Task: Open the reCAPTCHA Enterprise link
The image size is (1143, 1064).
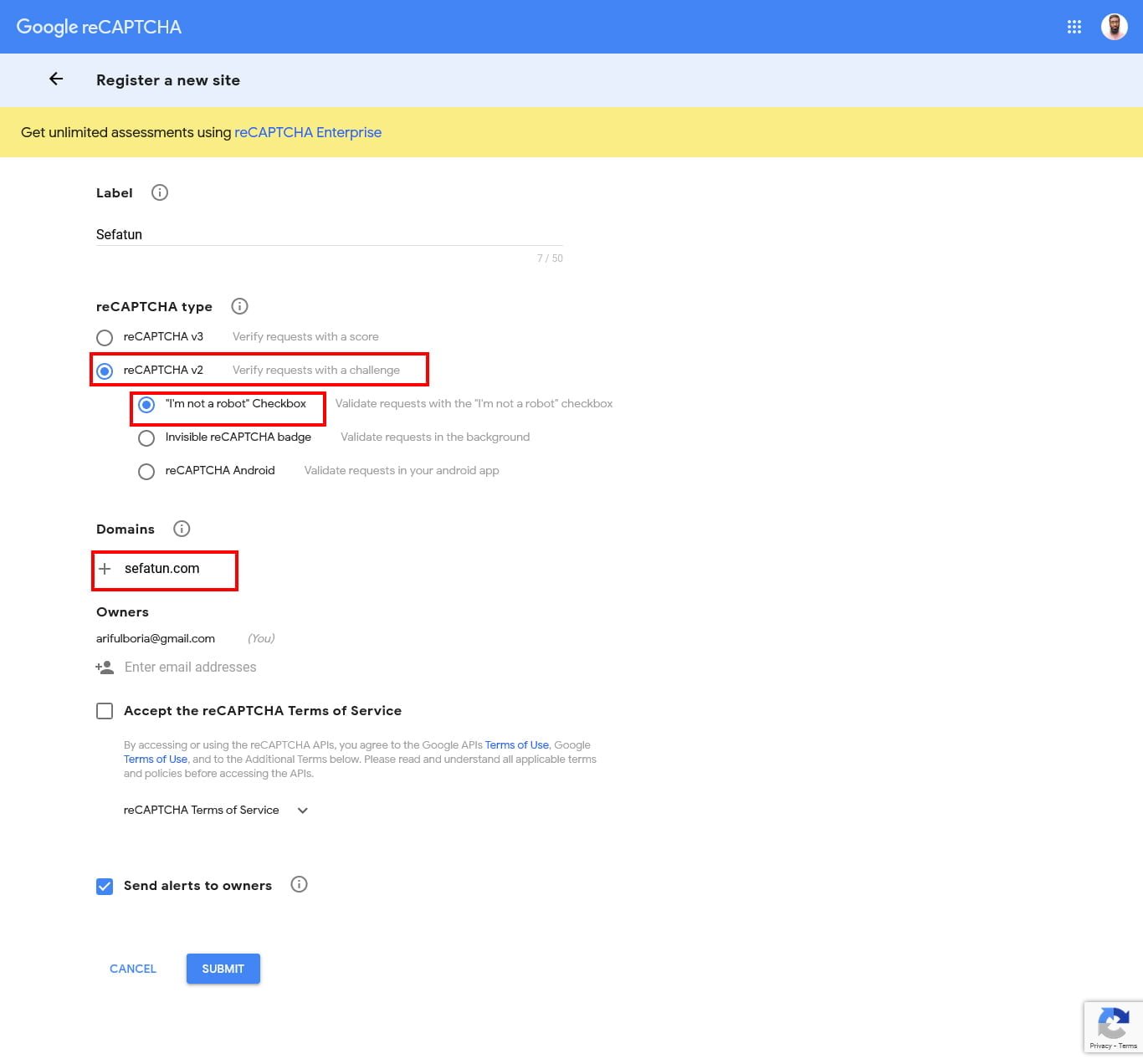Action: point(308,132)
